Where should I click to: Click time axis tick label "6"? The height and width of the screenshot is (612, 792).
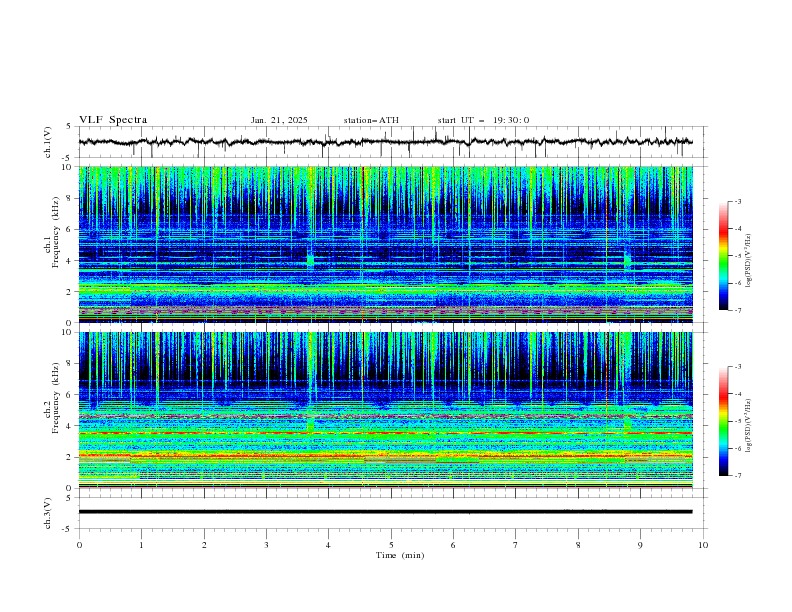click(x=453, y=545)
